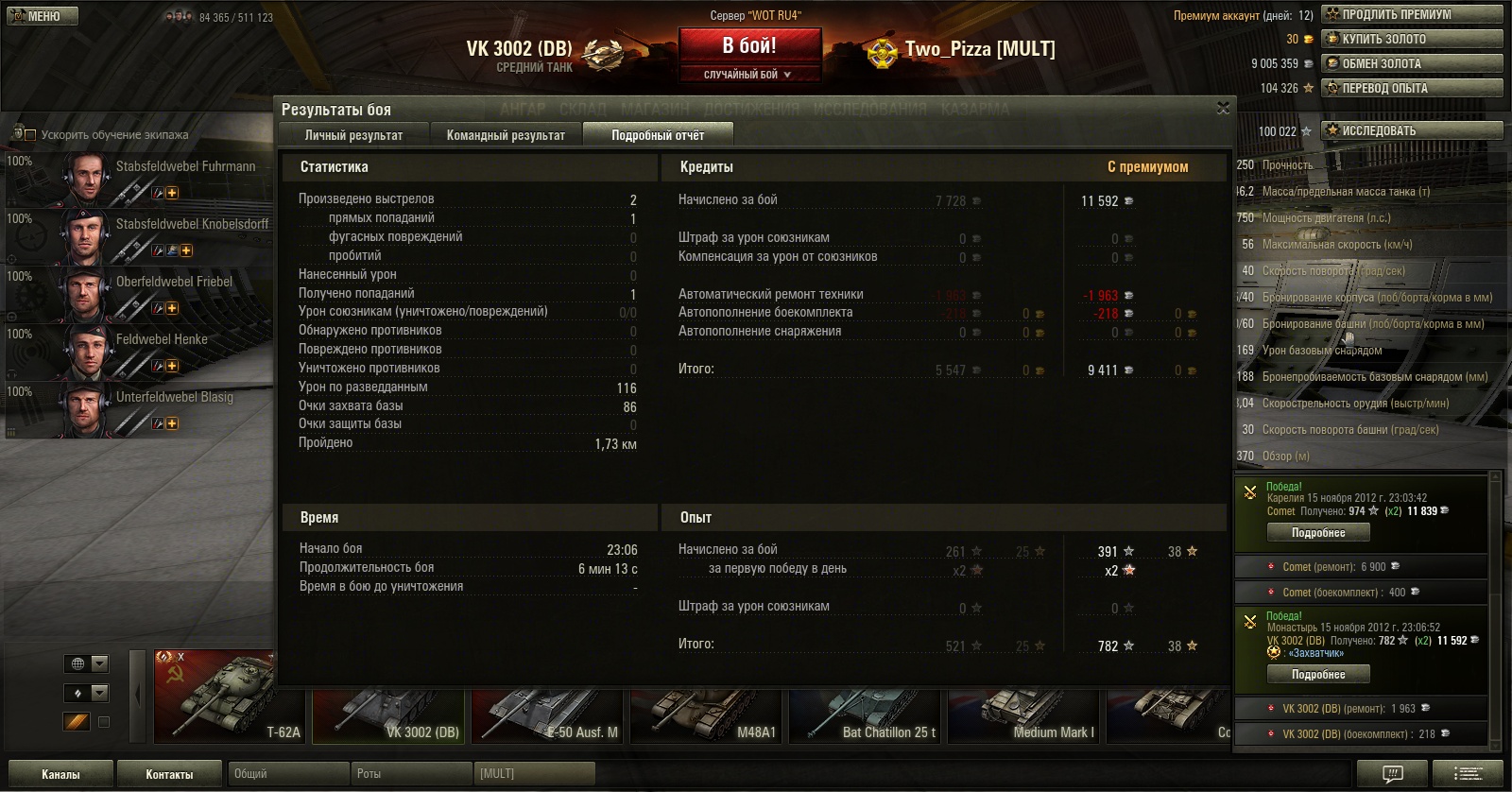
Task: Select the T-62A tank thumbnail
Action: click(230, 695)
